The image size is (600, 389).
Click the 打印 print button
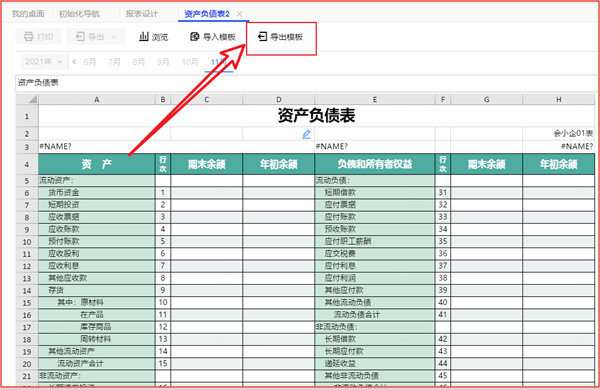[x=39, y=37]
